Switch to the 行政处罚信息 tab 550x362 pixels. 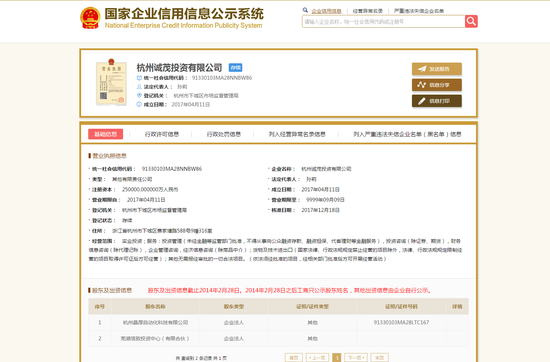coord(224,134)
